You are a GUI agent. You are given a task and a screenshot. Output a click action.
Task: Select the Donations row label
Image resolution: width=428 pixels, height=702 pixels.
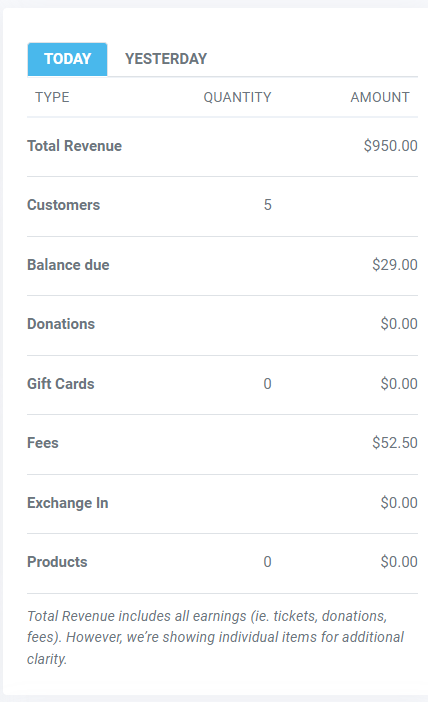(61, 324)
